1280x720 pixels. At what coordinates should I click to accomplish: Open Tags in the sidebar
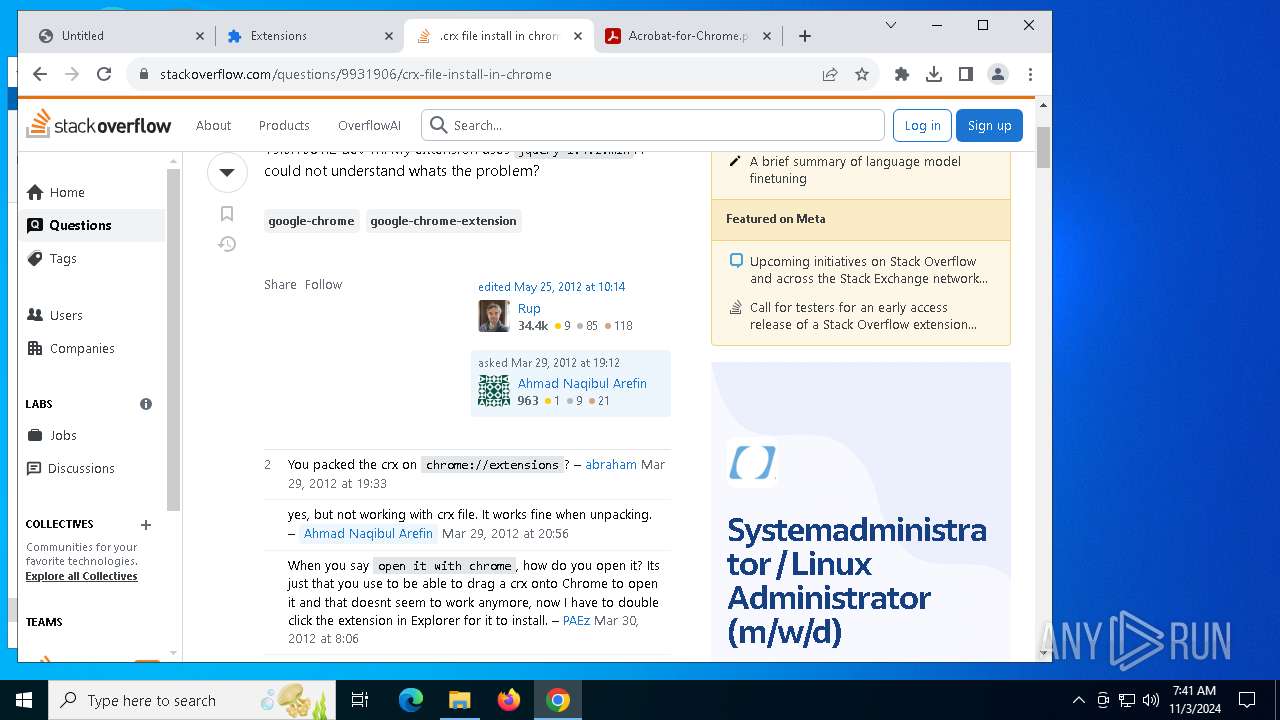[91, 258]
